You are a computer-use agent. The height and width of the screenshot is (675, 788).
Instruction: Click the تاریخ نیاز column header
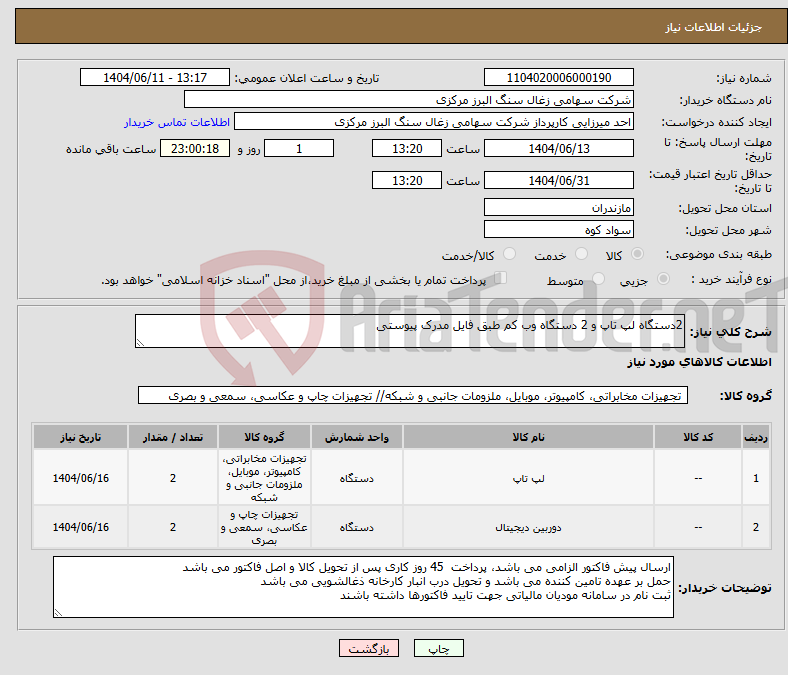tap(80, 437)
